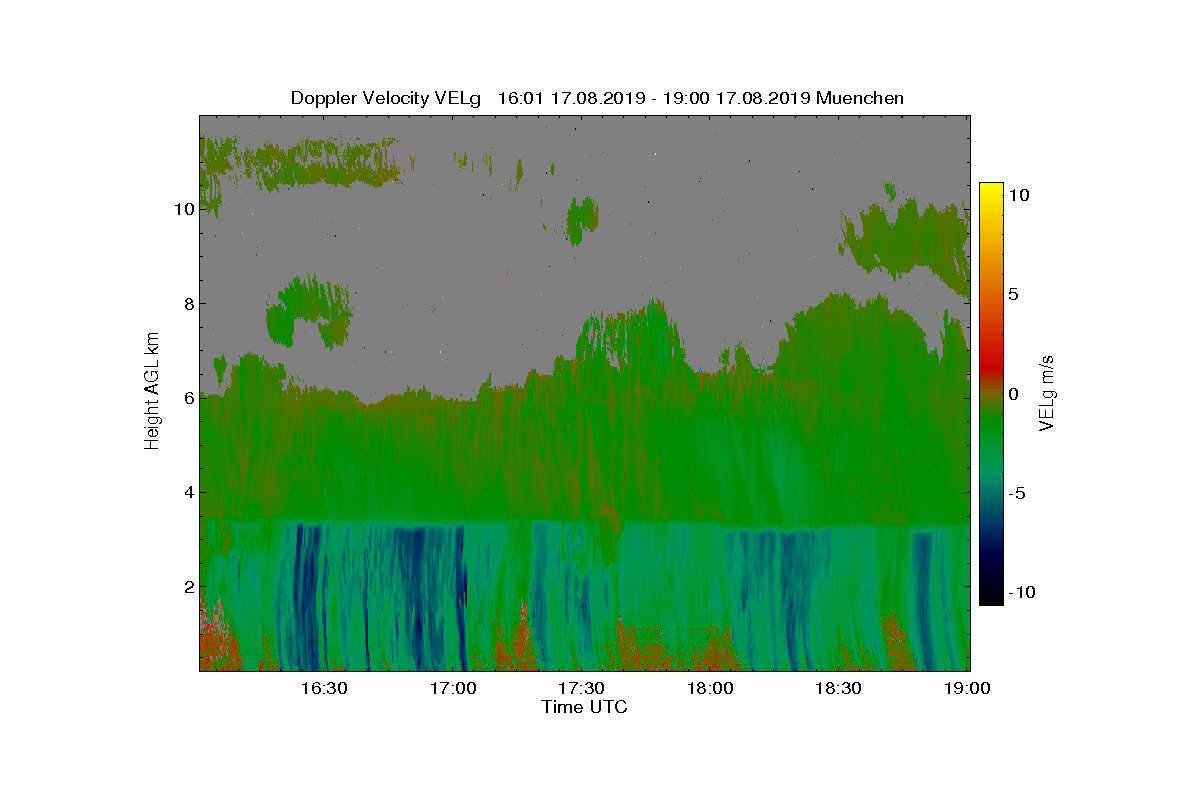
Task: Click the 17:30 time tick label
Action: coord(581,688)
